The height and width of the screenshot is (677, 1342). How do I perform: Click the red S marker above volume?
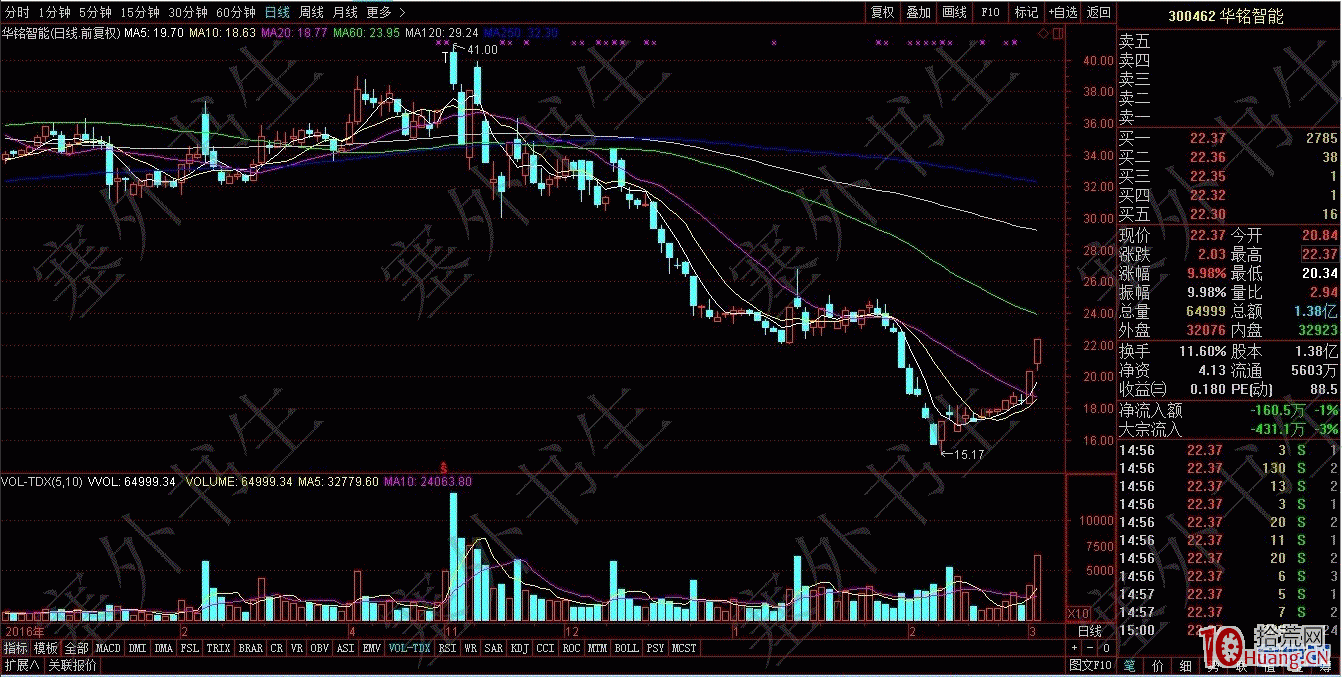(444, 467)
